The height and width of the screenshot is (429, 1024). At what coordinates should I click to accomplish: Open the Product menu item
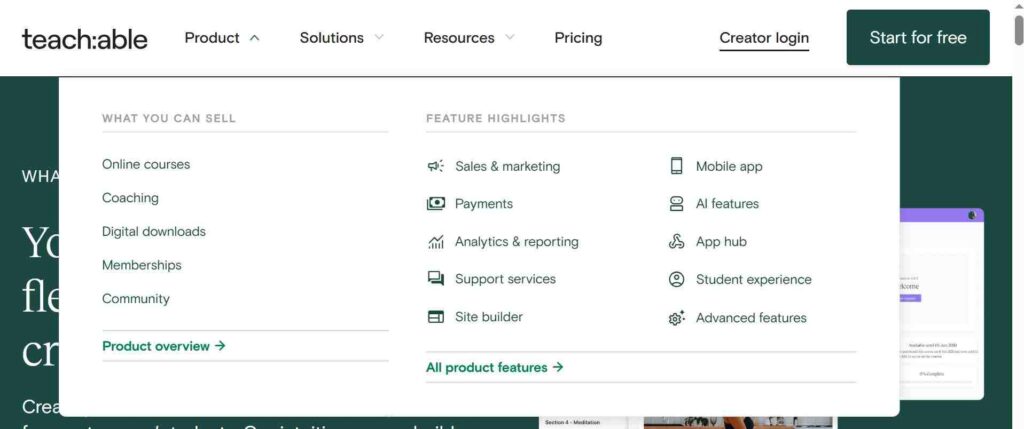(212, 38)
